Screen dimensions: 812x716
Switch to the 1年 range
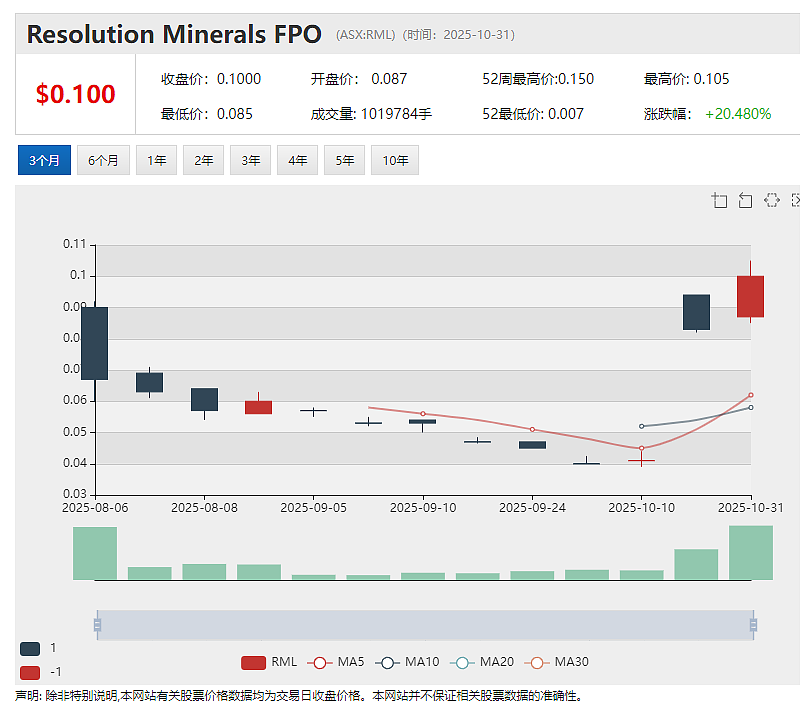(156, 160)
